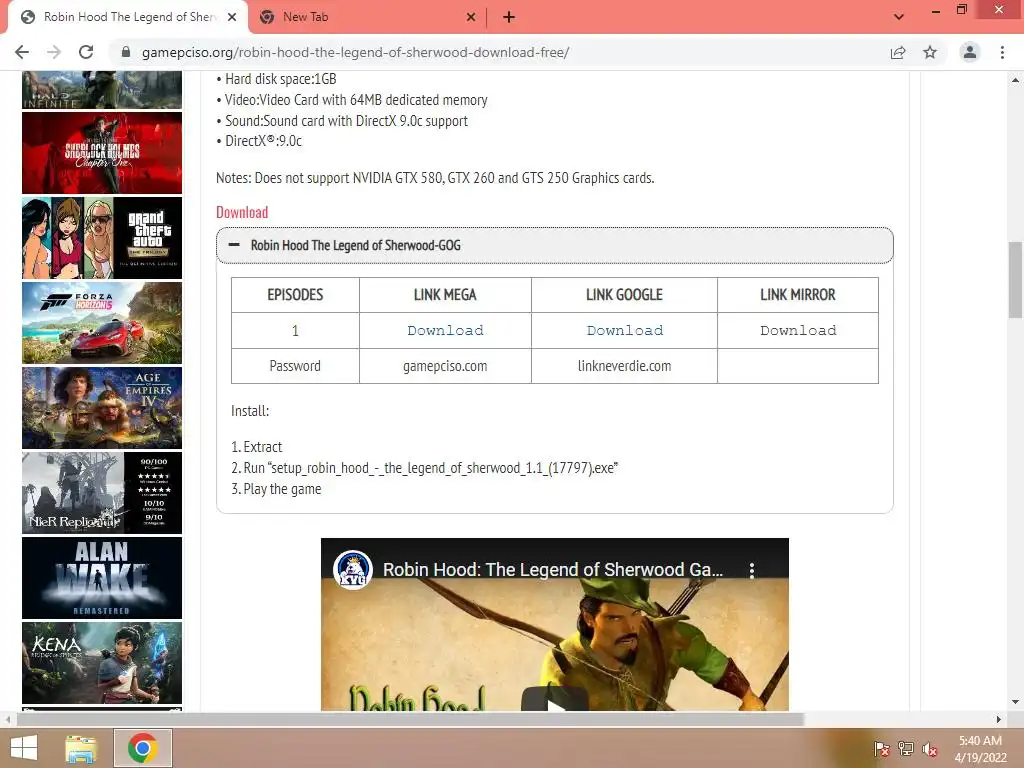Open the Halo Infinite thumbnail
This screenshot has width=1024, height=768.
coord(102,89)
